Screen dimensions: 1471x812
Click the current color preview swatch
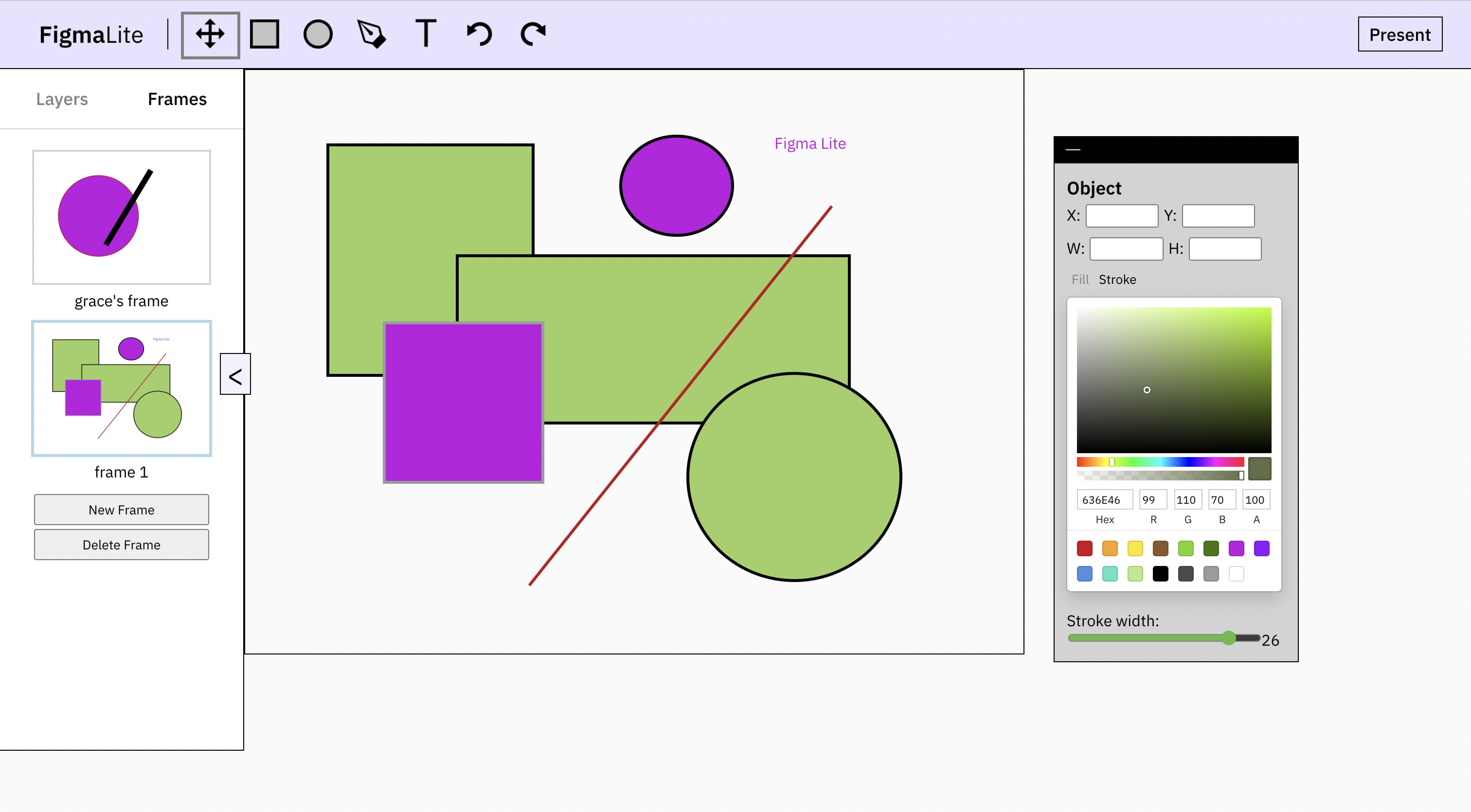click(x=1260, y=468)
